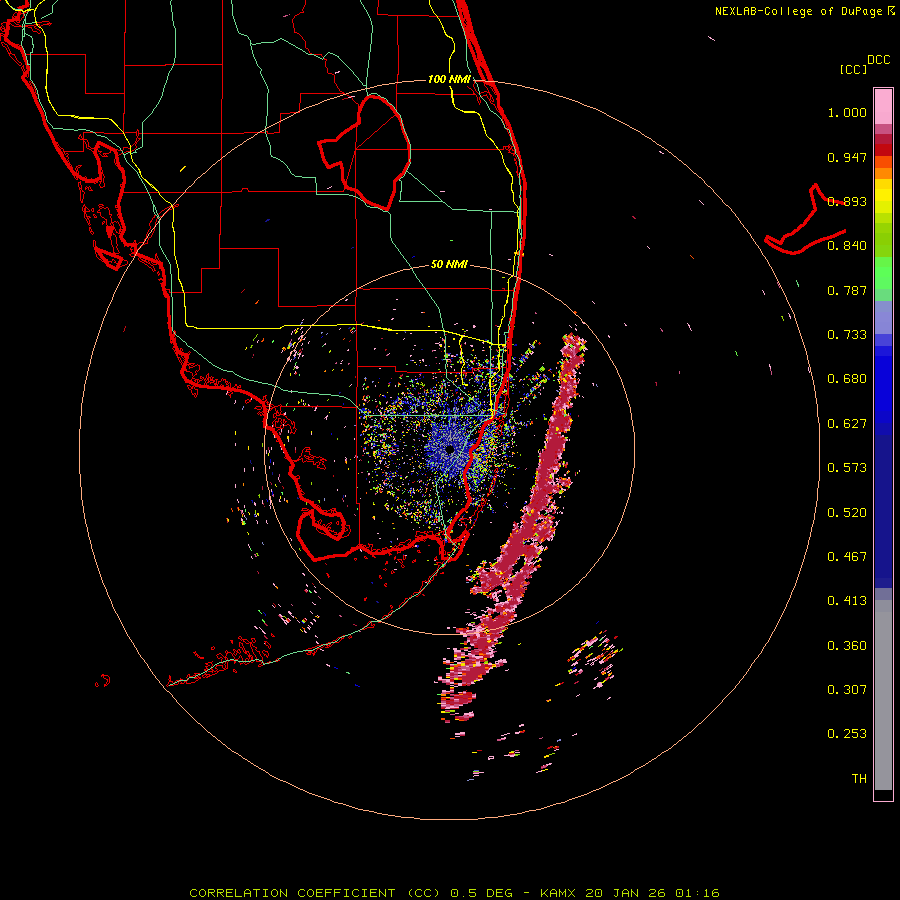Click the Lake Okeechobee outline on the map

365,152
